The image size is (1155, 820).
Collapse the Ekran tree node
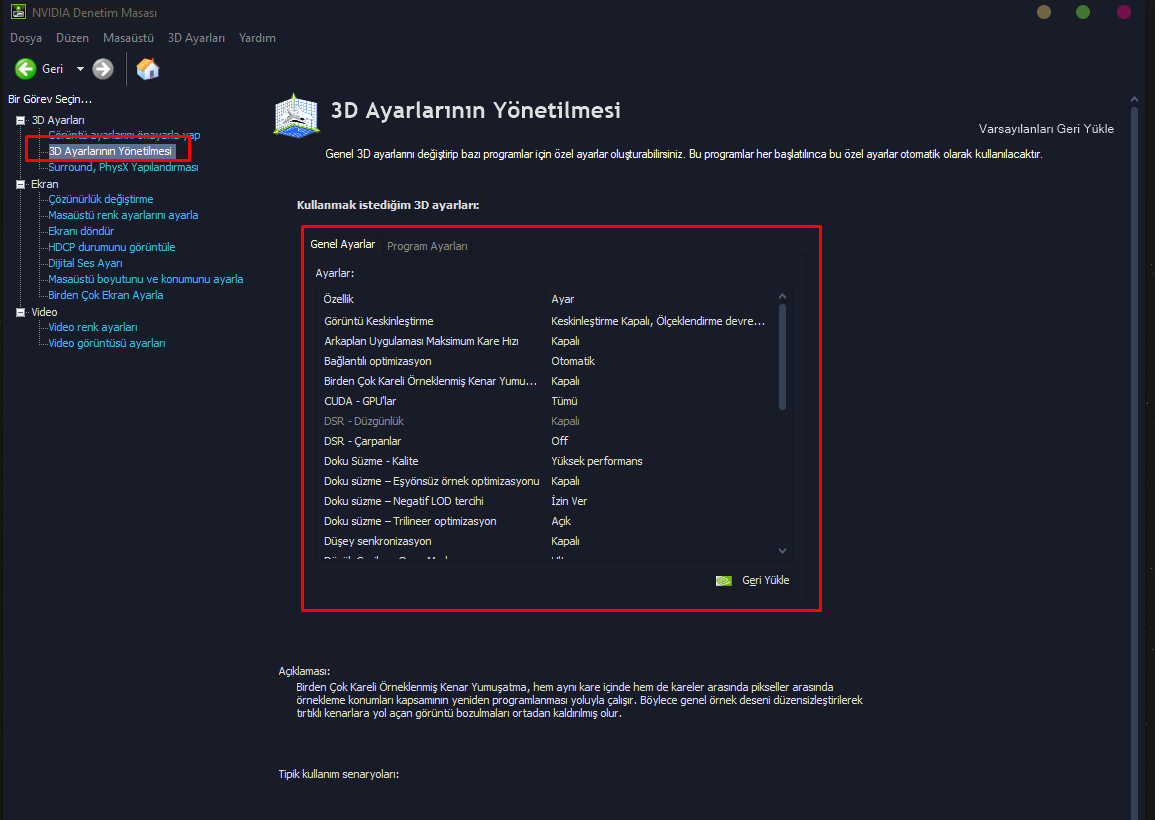(21, 184)
